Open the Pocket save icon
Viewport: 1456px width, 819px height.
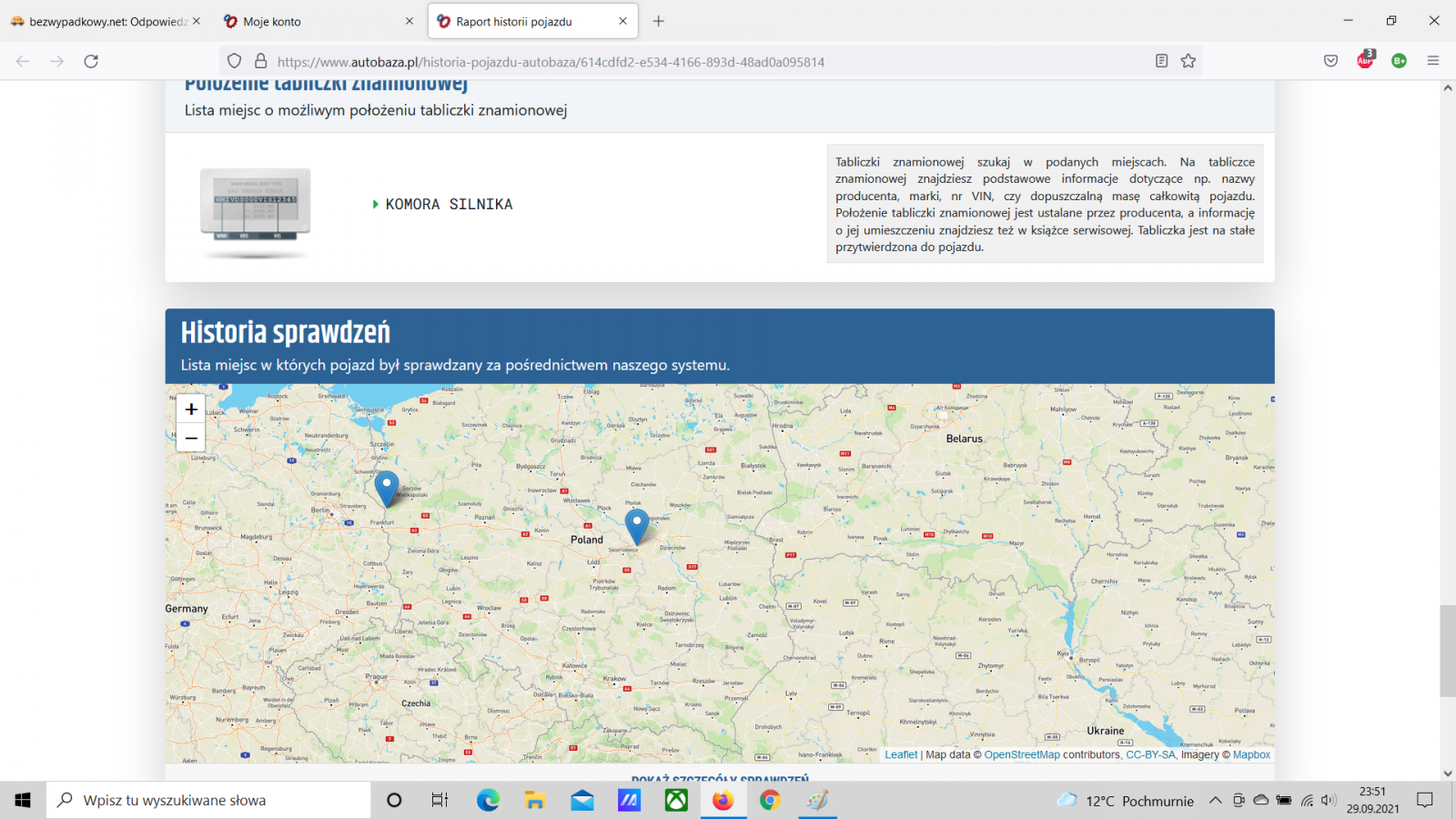pyautogui.click(x=1331, y=61)
